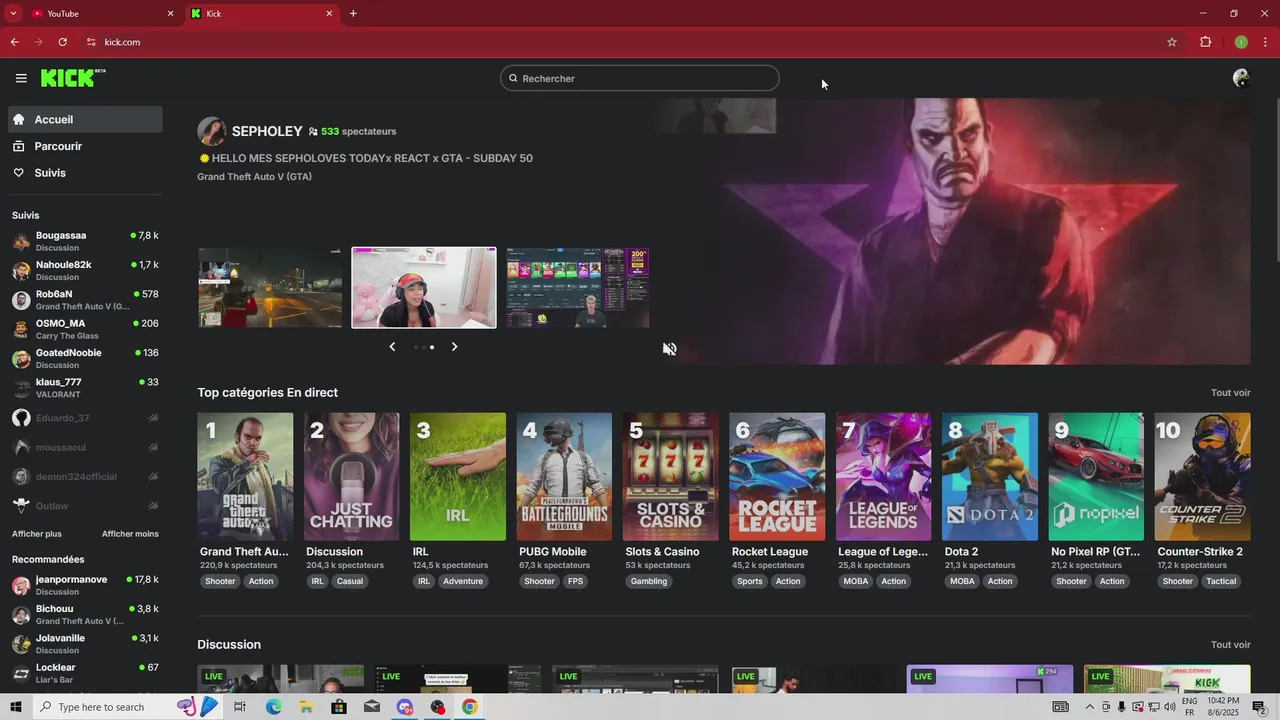
Task: Open File Explorer from the taskbar
Action: tap(306, 707)
